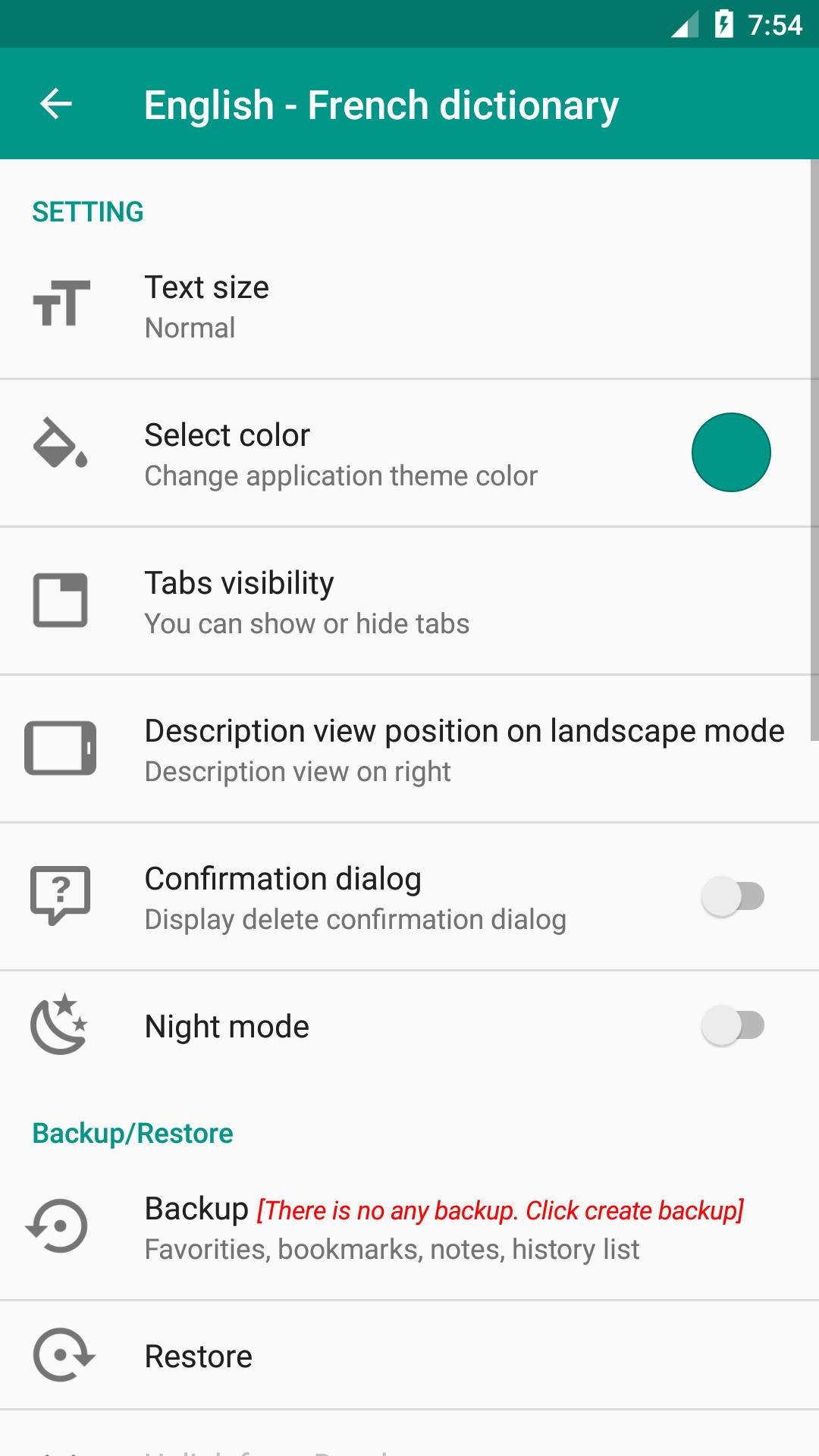This screenshot has height=1456, width=819.
Task: Tap Favorities, bookmarks, notes, history list text
Action: [391, 1249]
